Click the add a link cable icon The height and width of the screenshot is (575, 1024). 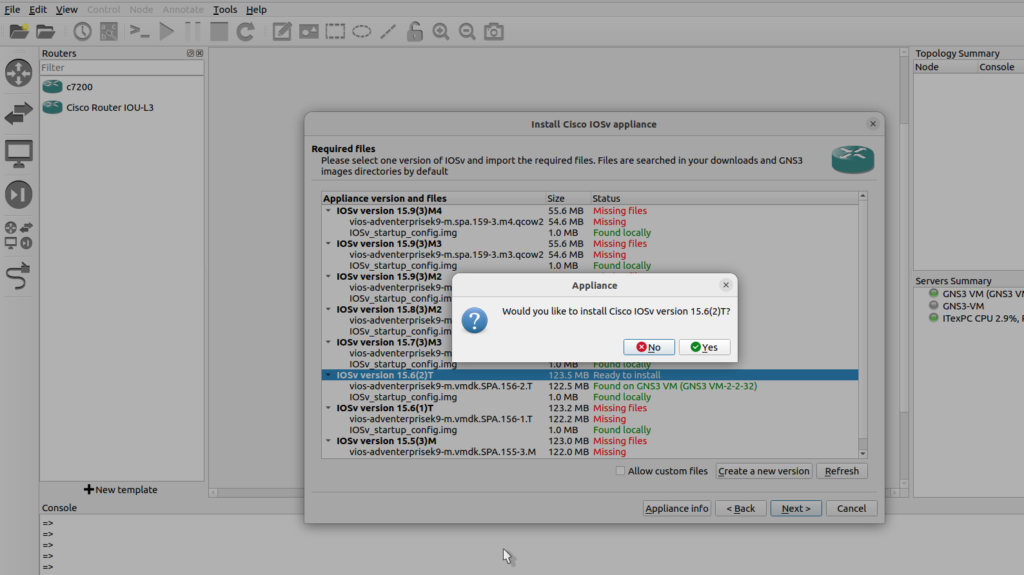tap(18, 277)
